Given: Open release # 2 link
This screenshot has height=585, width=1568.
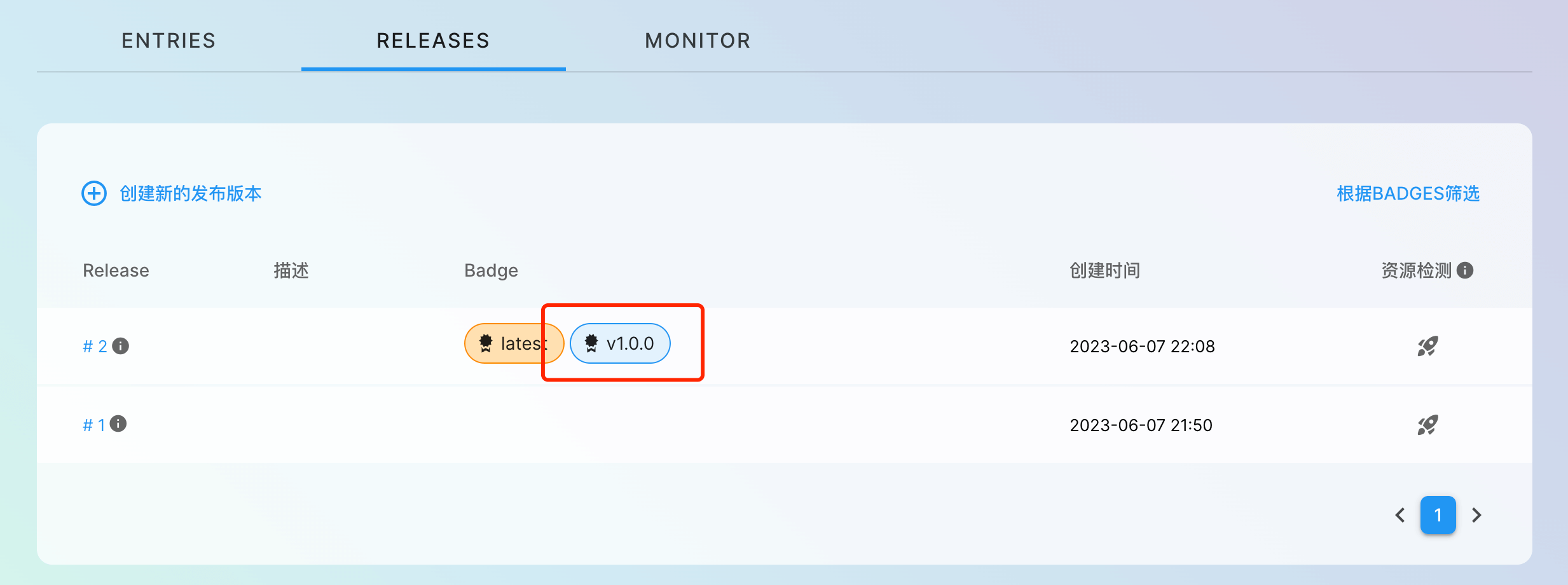Looking at the screenshot, I should point(95,347).
